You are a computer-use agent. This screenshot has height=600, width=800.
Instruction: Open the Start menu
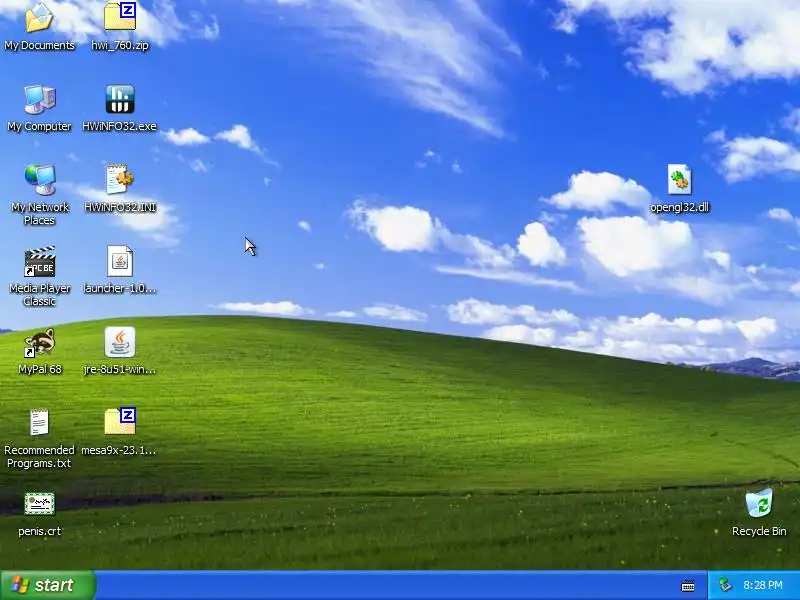[48, 585]
